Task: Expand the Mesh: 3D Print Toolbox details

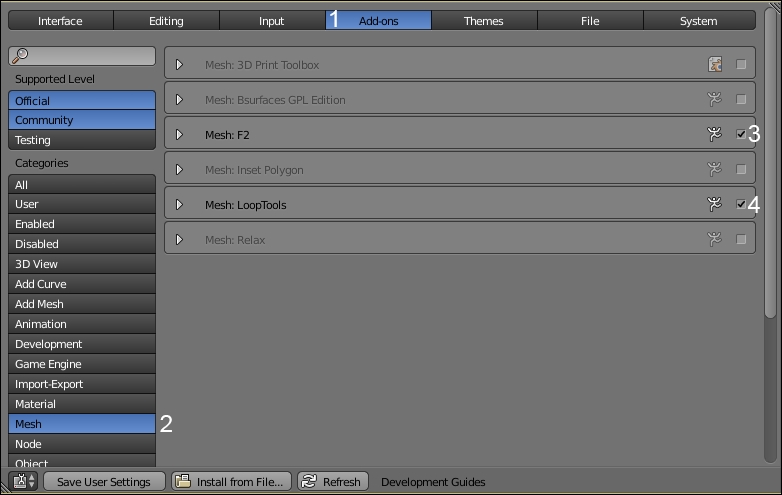Action: coord(180,65)
